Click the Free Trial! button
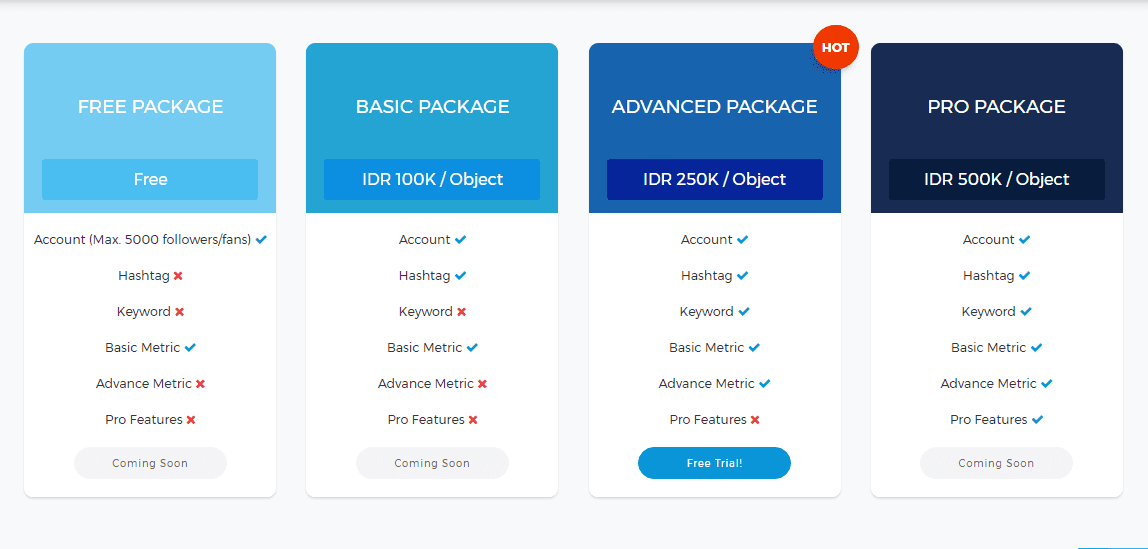This screenshot has height=549, width=1148. point(715,463)
